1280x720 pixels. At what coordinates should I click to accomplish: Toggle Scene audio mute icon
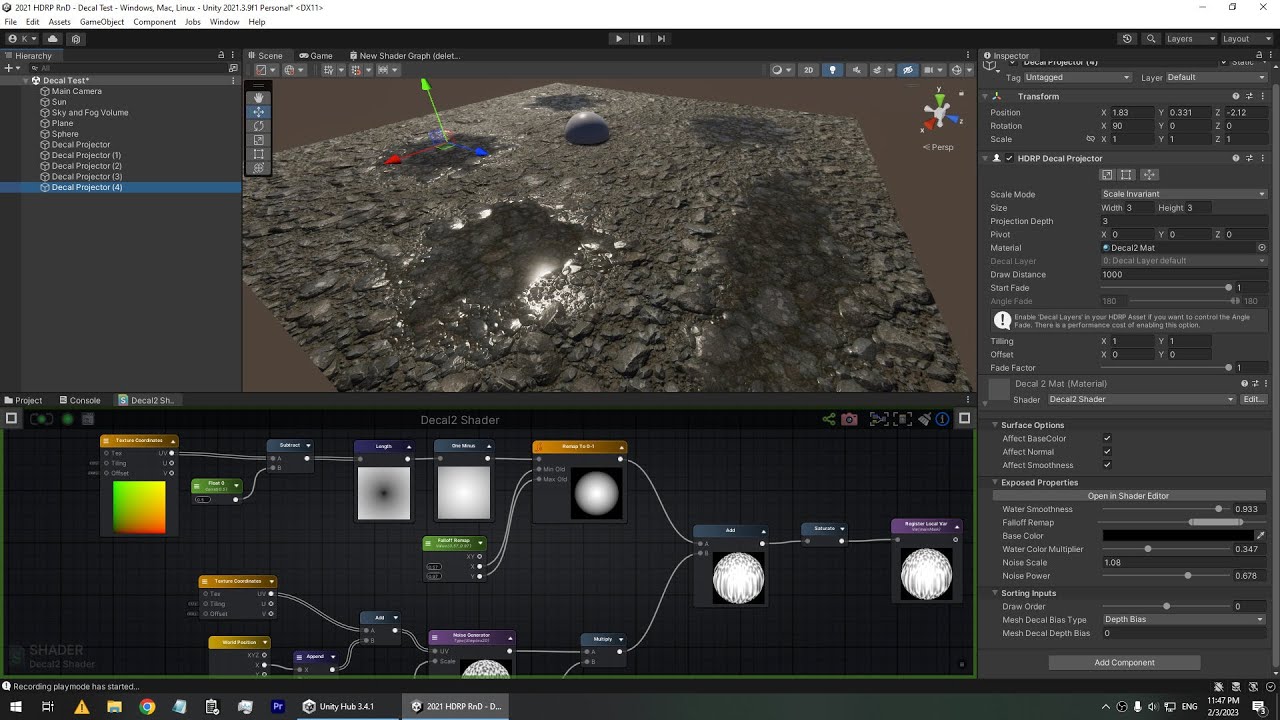pyautogui.click(x=856, y=70)
